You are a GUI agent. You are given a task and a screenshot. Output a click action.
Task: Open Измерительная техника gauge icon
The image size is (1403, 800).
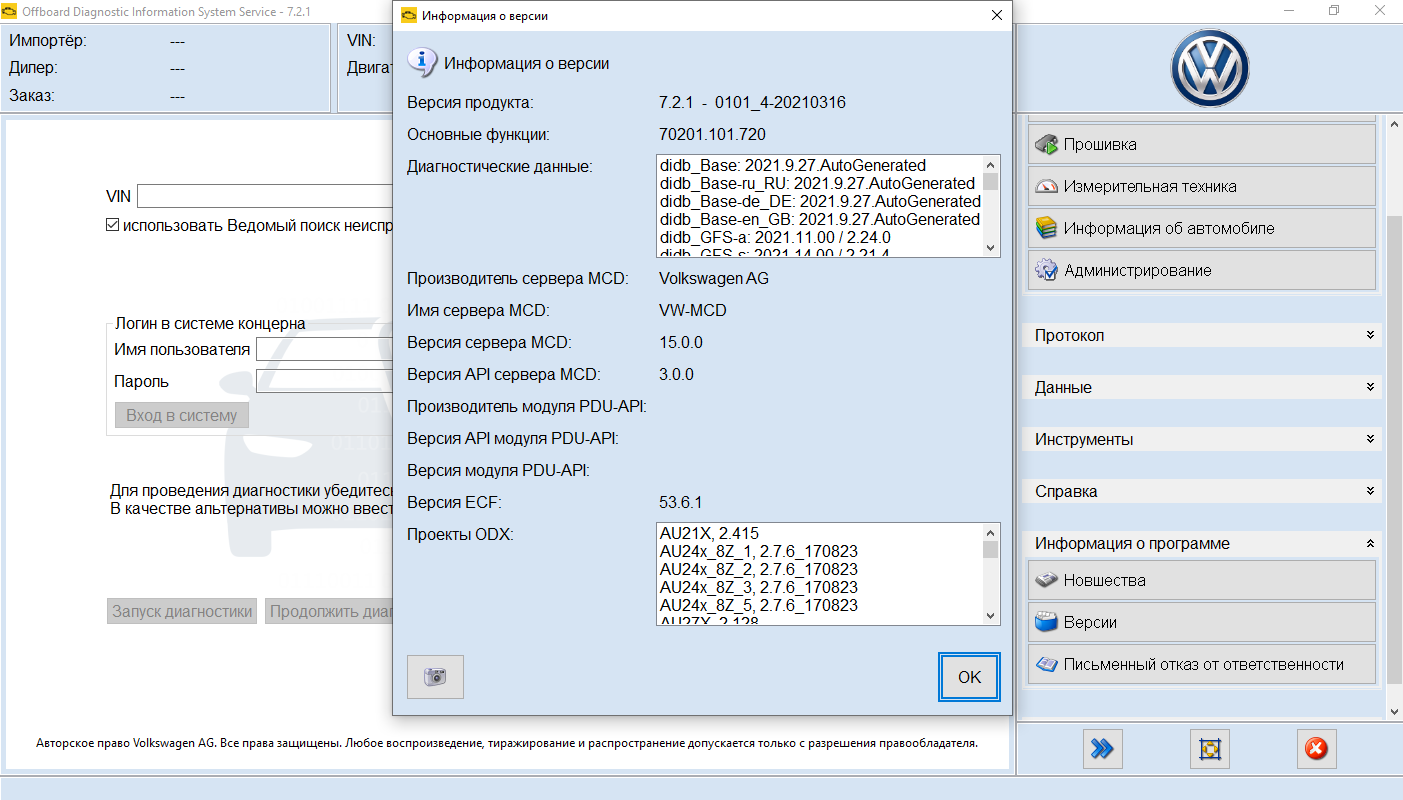[1046, 186]
